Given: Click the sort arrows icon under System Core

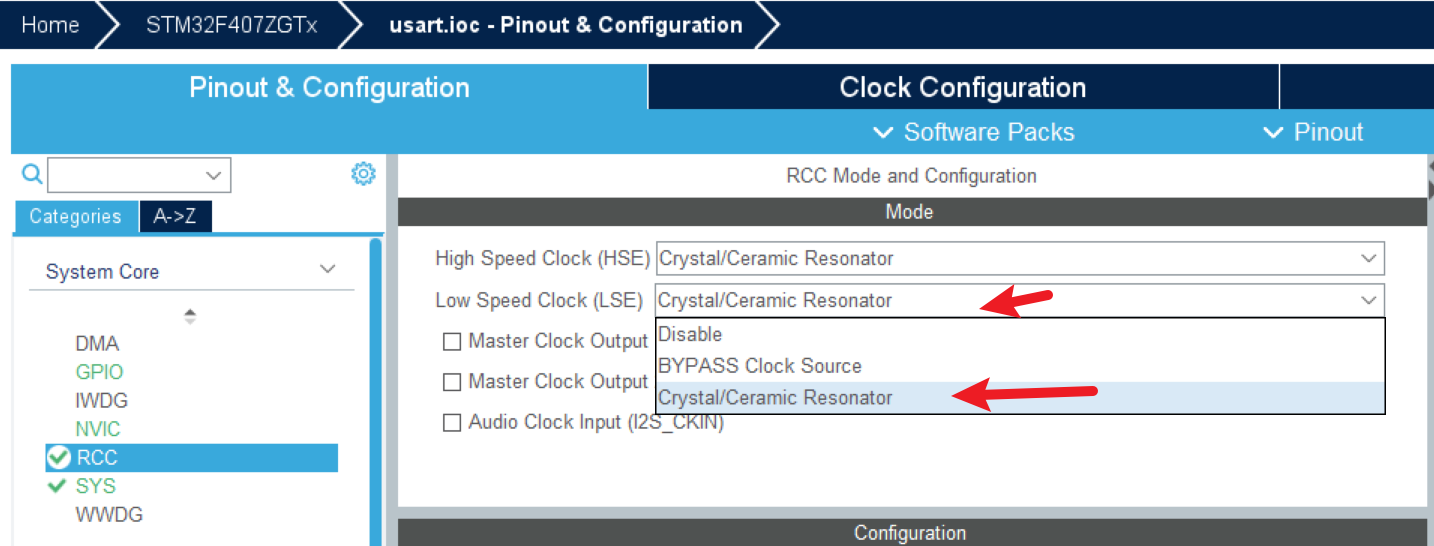Looking at the screenshot, I should (190, 316).
